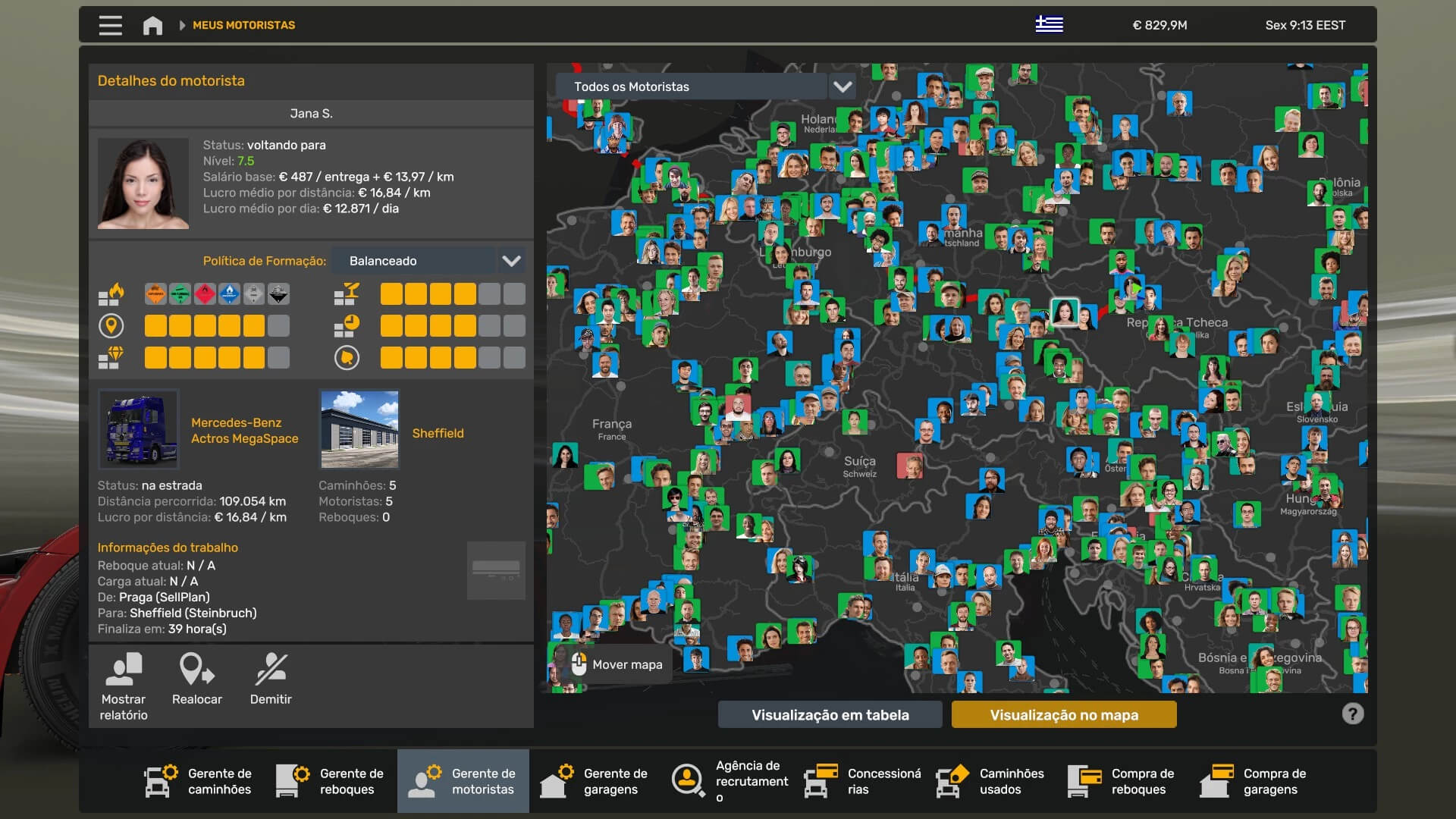Screen dimensions: 1456x819
Task: Click the Sheffield garage link
Action: [438, 433]
